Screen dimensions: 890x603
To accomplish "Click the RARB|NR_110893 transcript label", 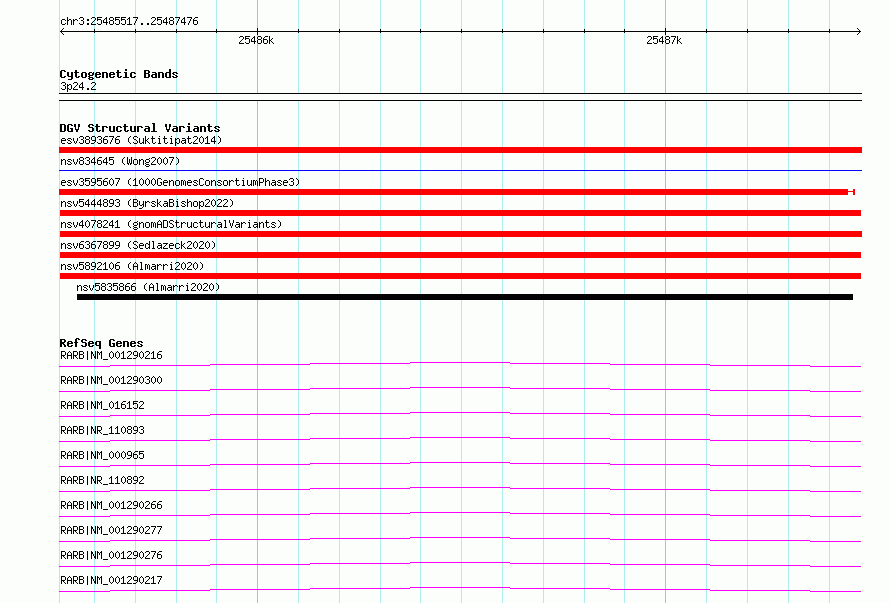I will (x=102, y=430).
